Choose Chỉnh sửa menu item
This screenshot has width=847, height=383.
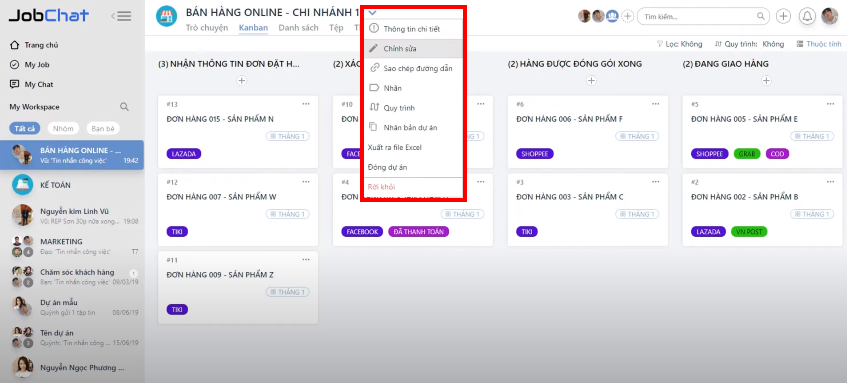413,49
